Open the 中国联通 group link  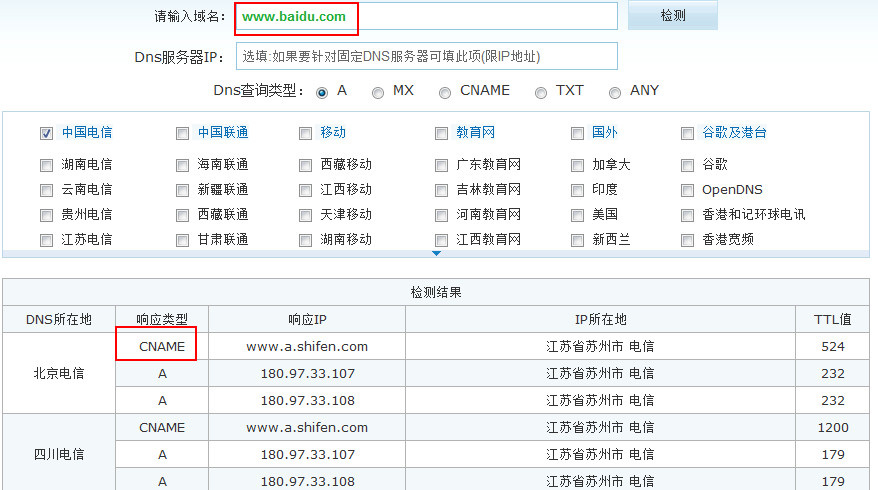(x=223, y=133)
